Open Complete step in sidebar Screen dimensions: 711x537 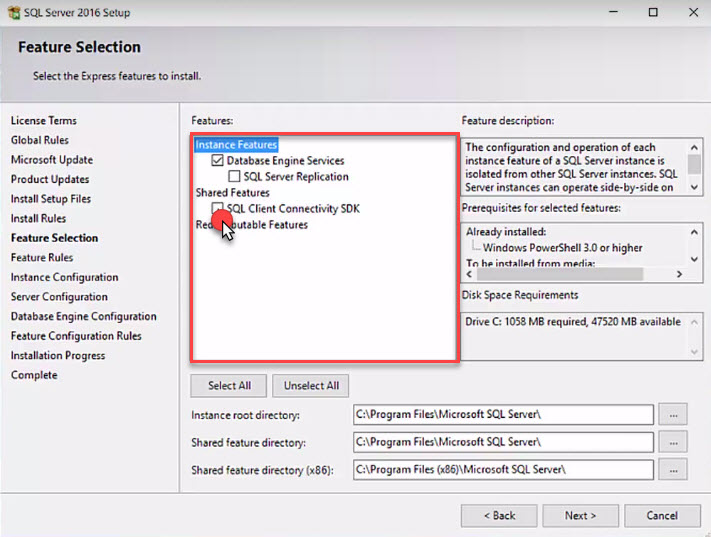[34, 375]
